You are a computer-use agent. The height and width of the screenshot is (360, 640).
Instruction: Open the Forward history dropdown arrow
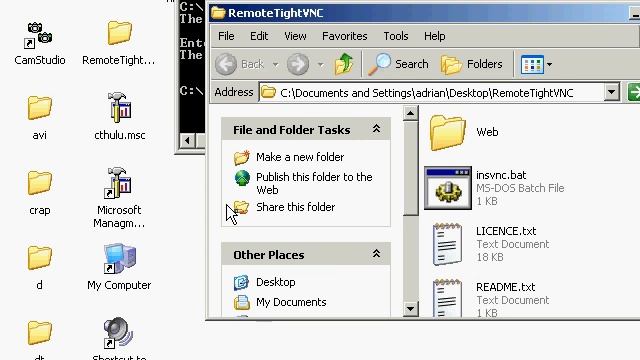[x=320, y=64]
